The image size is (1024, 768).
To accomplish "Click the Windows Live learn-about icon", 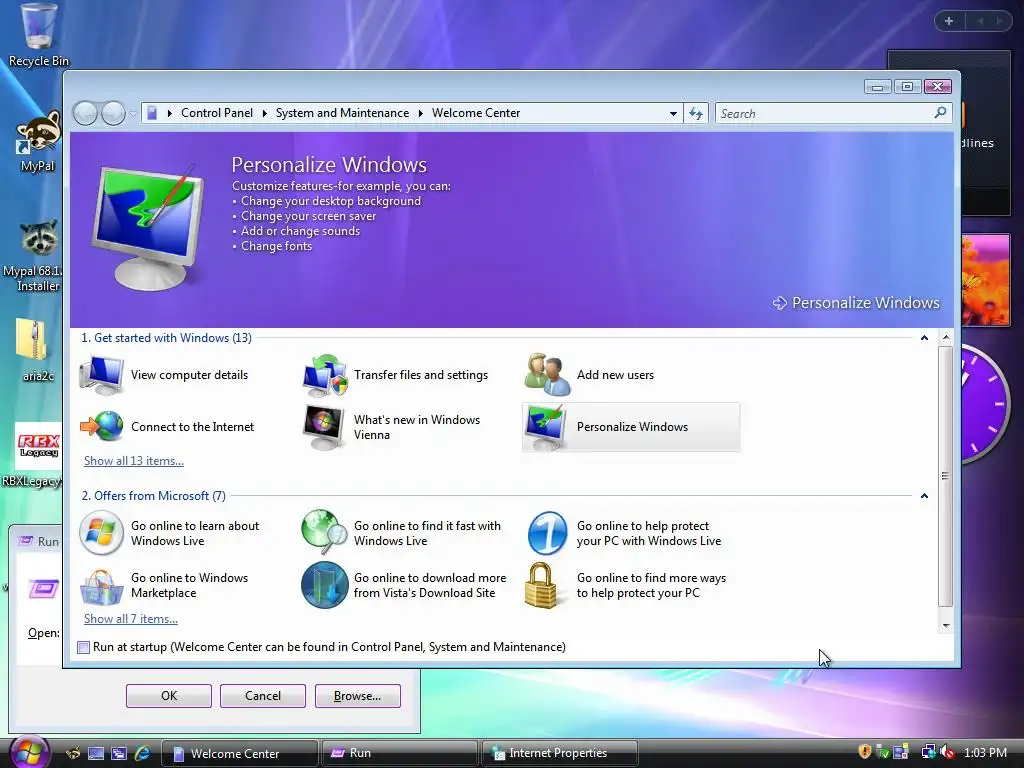I will pos(101,533).
